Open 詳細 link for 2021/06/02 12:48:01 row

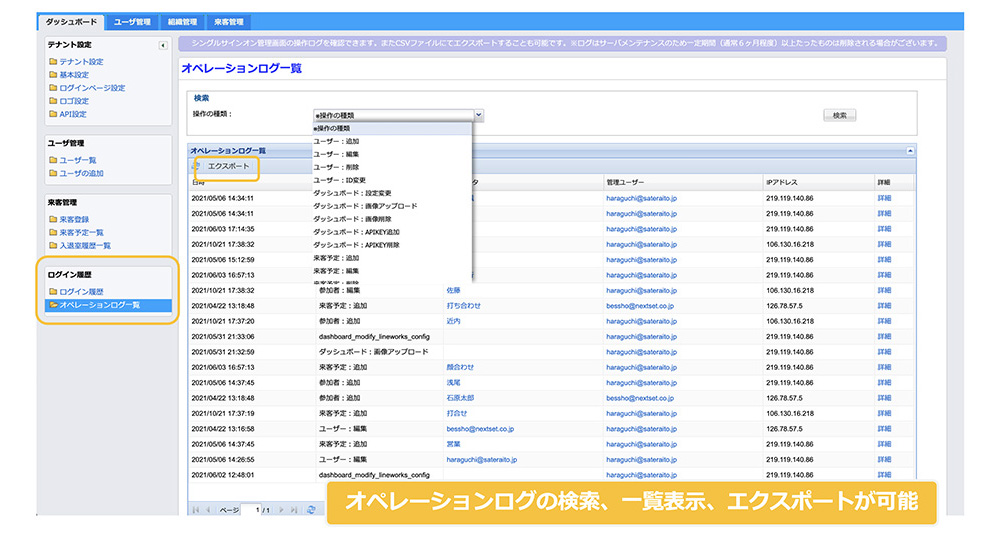point(884,475)
